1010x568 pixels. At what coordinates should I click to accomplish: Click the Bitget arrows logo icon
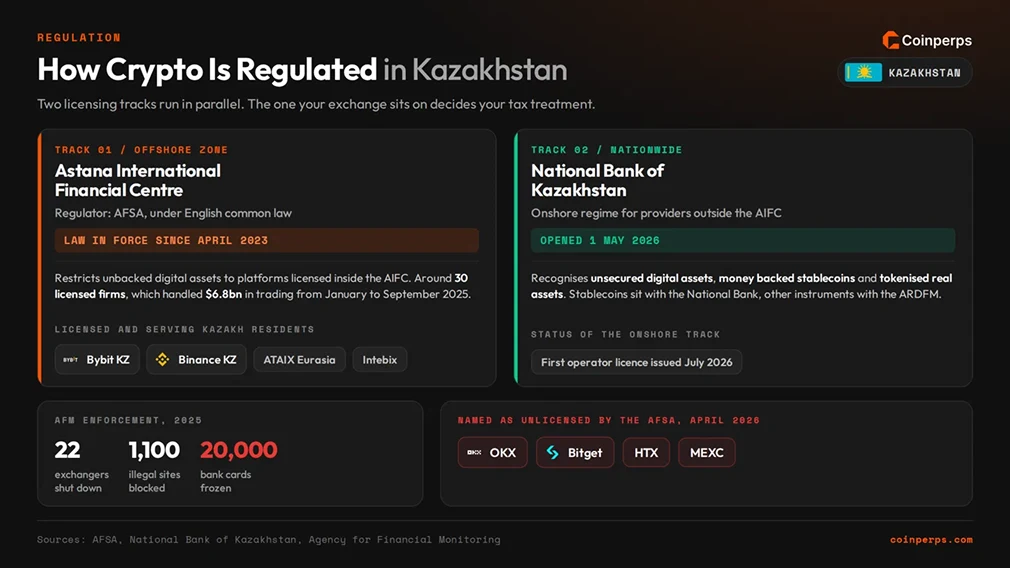click(553, 453)
